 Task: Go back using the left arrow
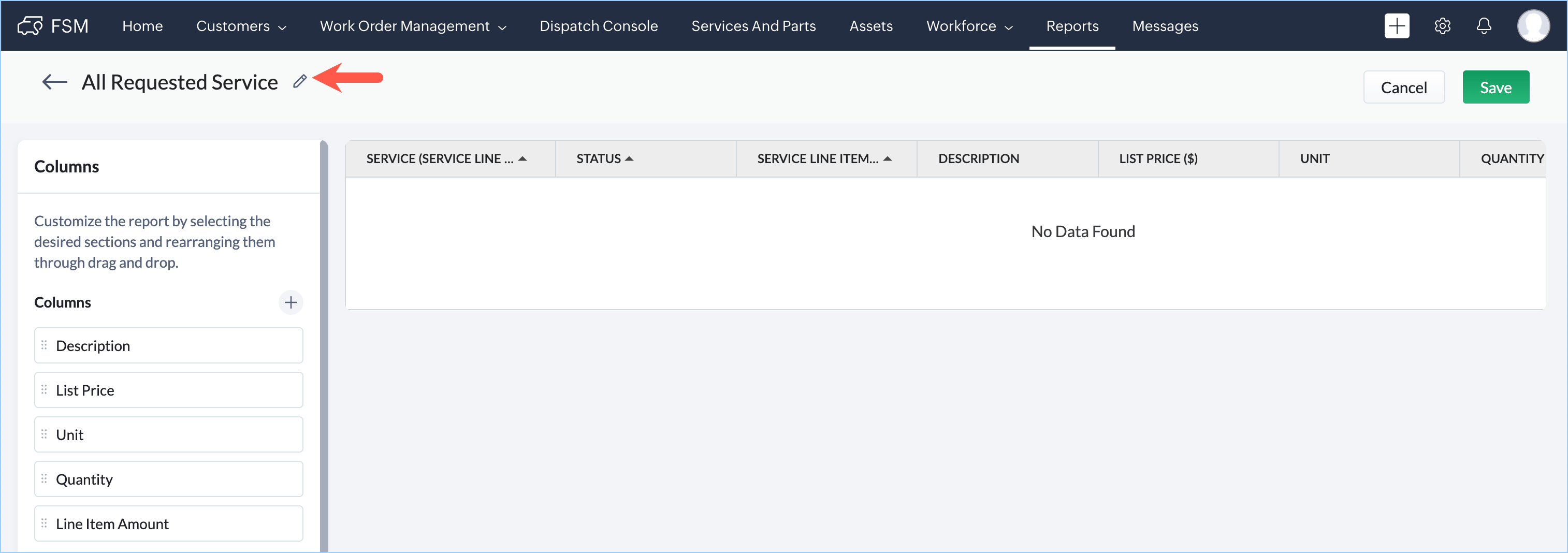[x=54, y=81]
